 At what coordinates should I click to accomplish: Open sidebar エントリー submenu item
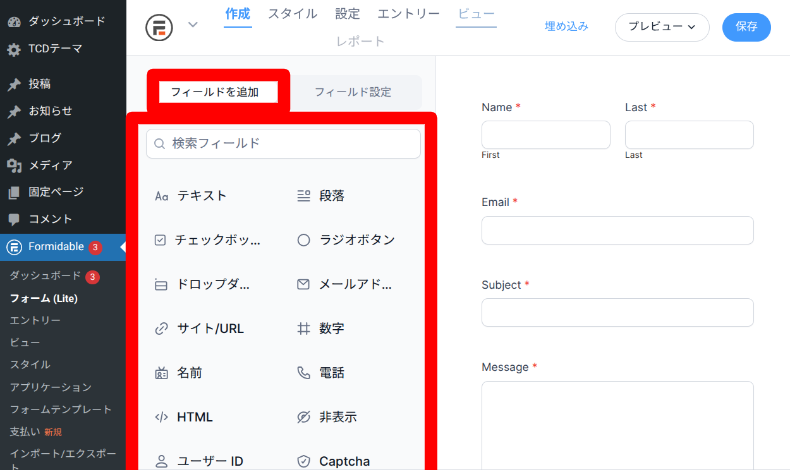pos(35,320)
